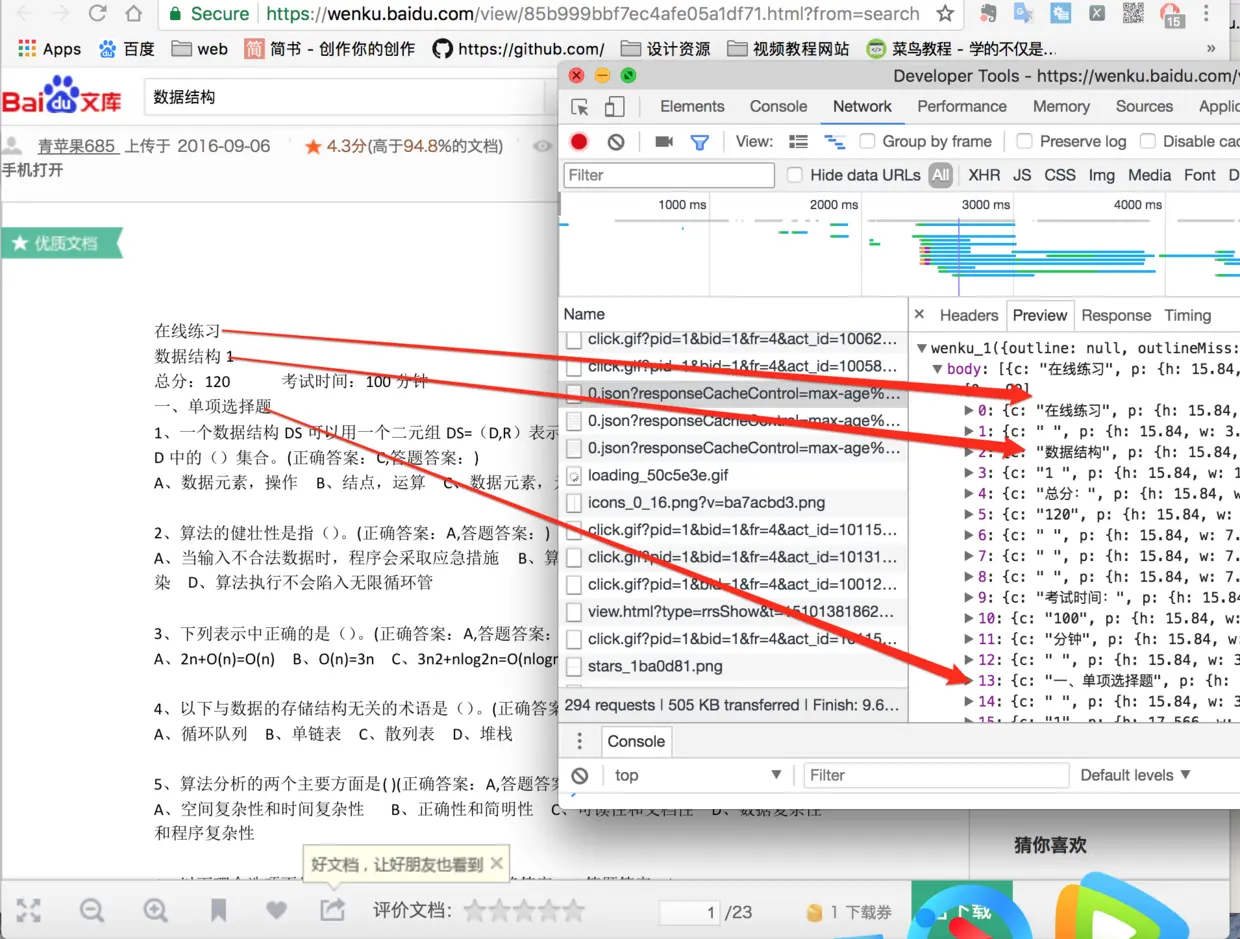Stop recording the network log
Viewport: 1240px width, 939px height.
pos(579,142)
